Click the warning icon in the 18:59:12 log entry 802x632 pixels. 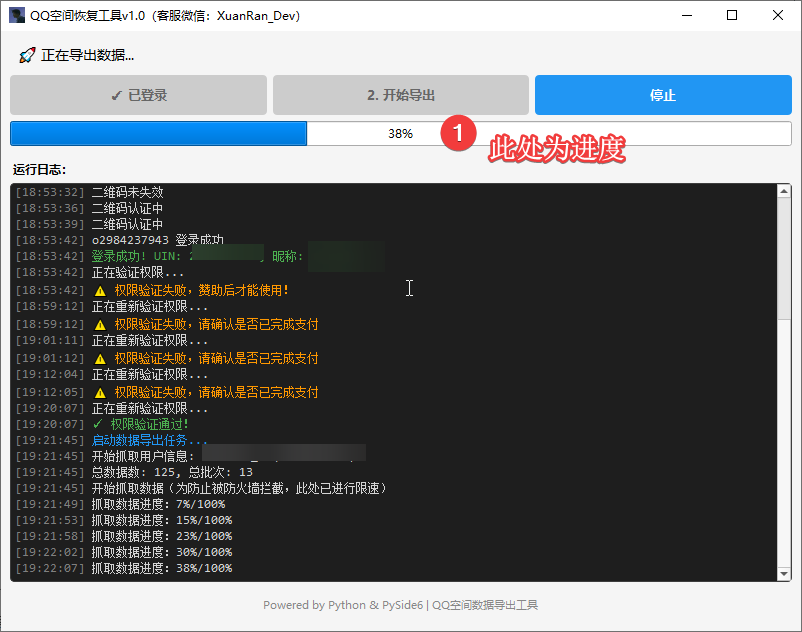click(x=100, y=324)
